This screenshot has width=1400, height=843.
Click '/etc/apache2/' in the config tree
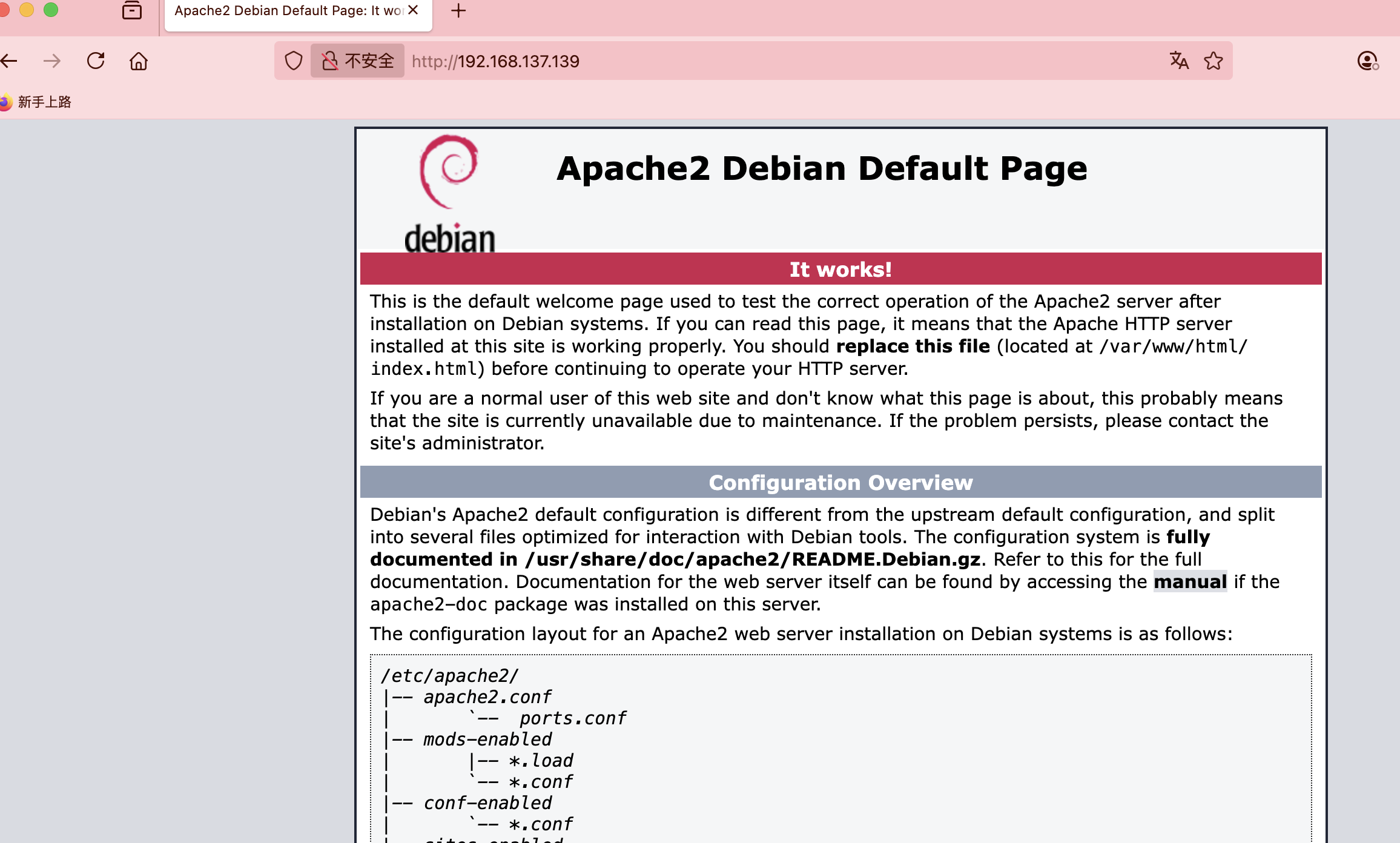449,676
